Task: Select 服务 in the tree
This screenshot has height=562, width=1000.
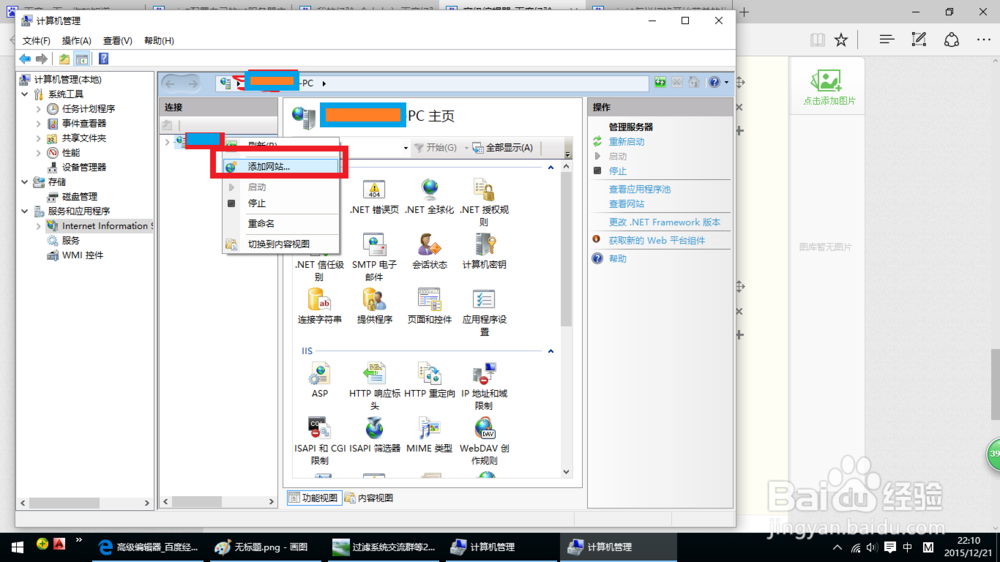Action: (x=71, y=240)
